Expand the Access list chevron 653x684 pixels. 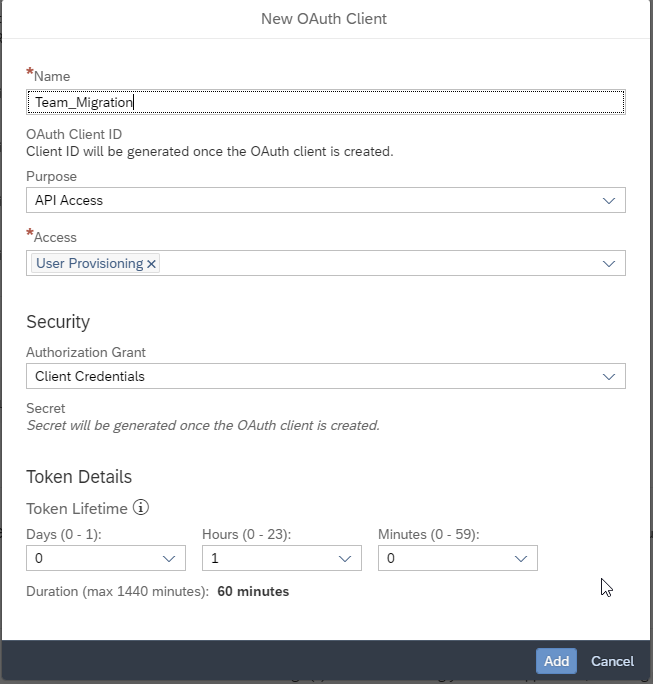pyautogui.click(x=609, y=263)
